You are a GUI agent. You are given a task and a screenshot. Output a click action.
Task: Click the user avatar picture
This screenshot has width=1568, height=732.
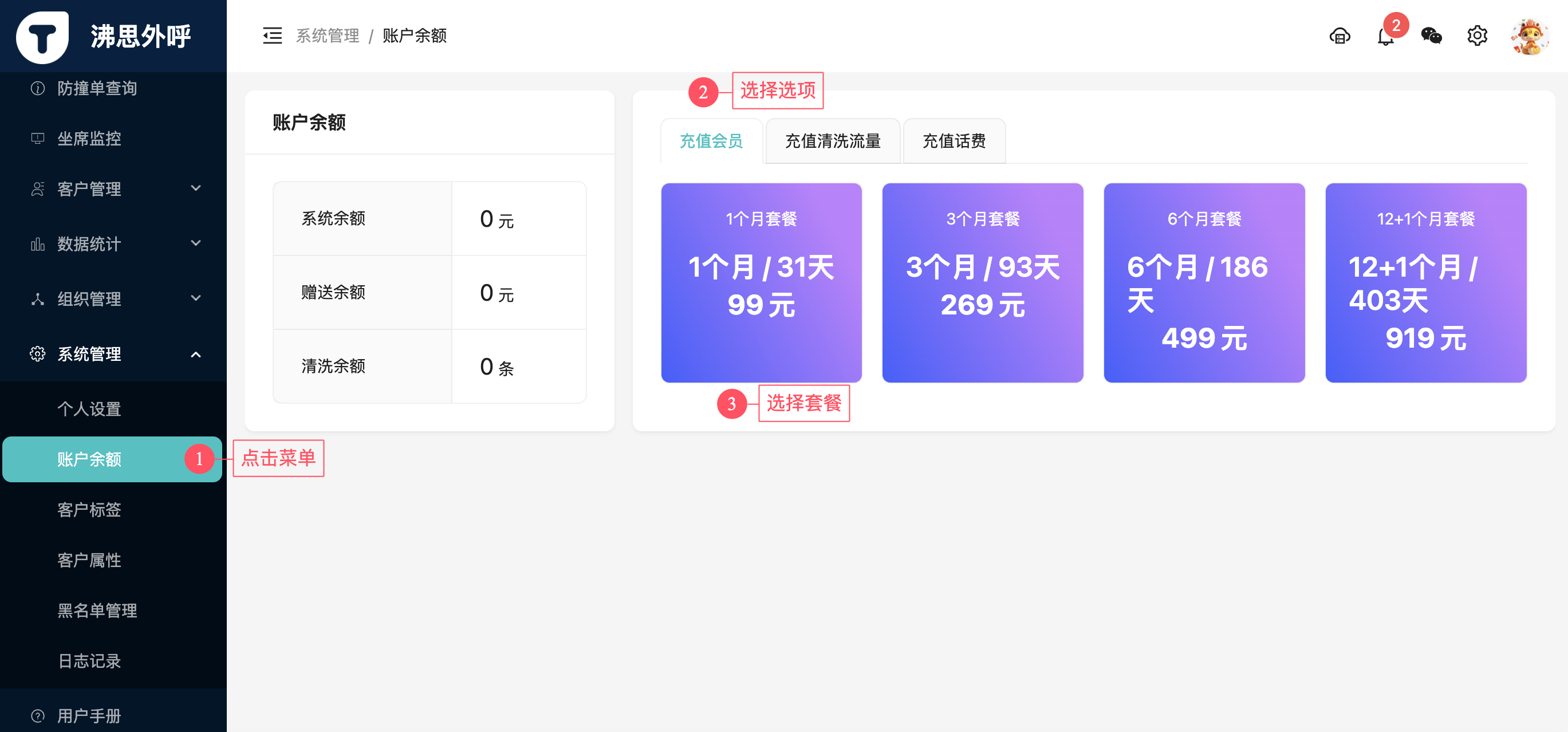[x=1528, y=37]
